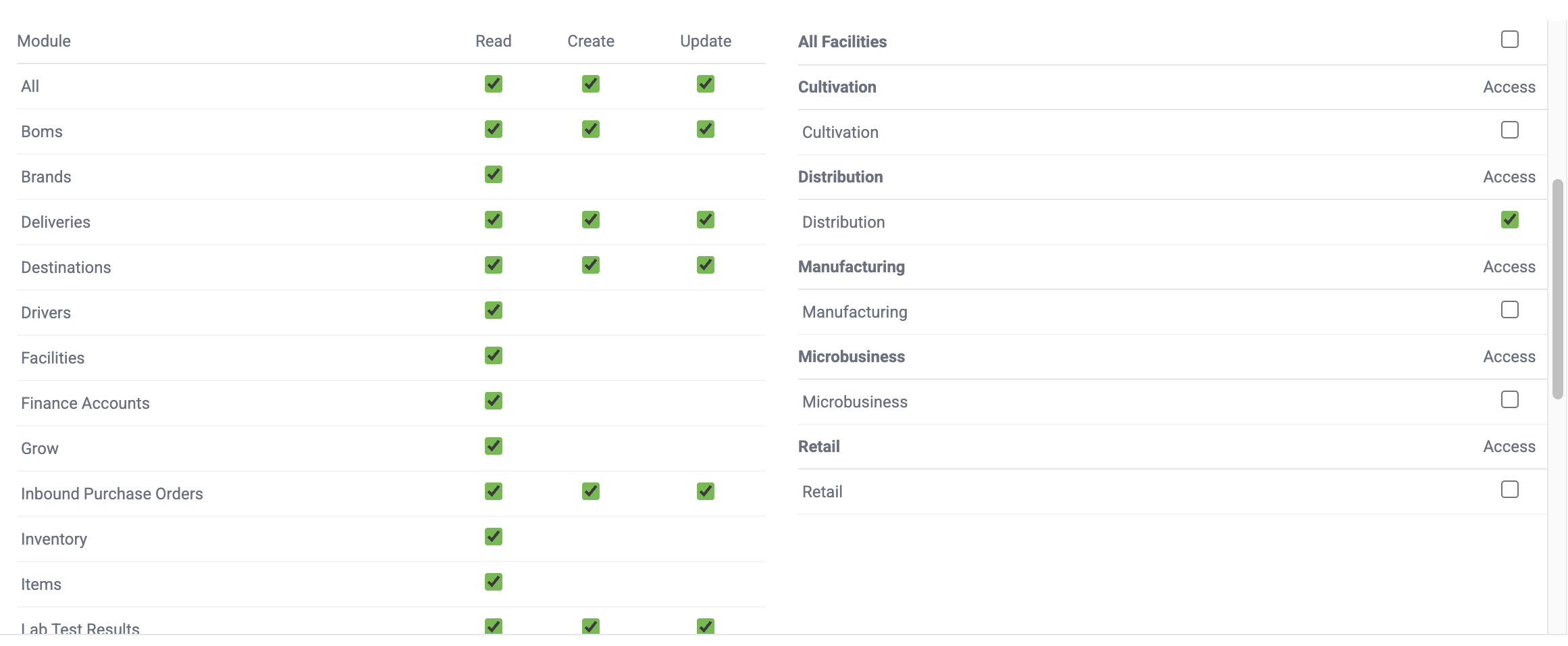Tick the Retail access checkbox
The height and width of the screenshot is (646, 1568).
(1509, 489)
